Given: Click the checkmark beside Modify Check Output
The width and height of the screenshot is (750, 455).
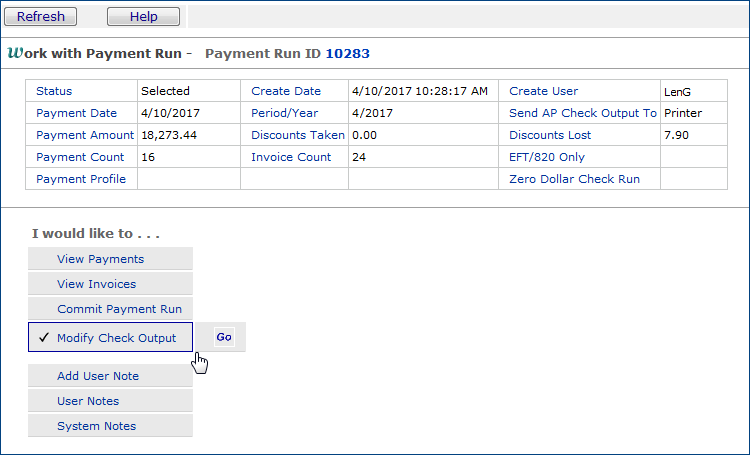Looking at the screenshot, I should click(44, 338).
